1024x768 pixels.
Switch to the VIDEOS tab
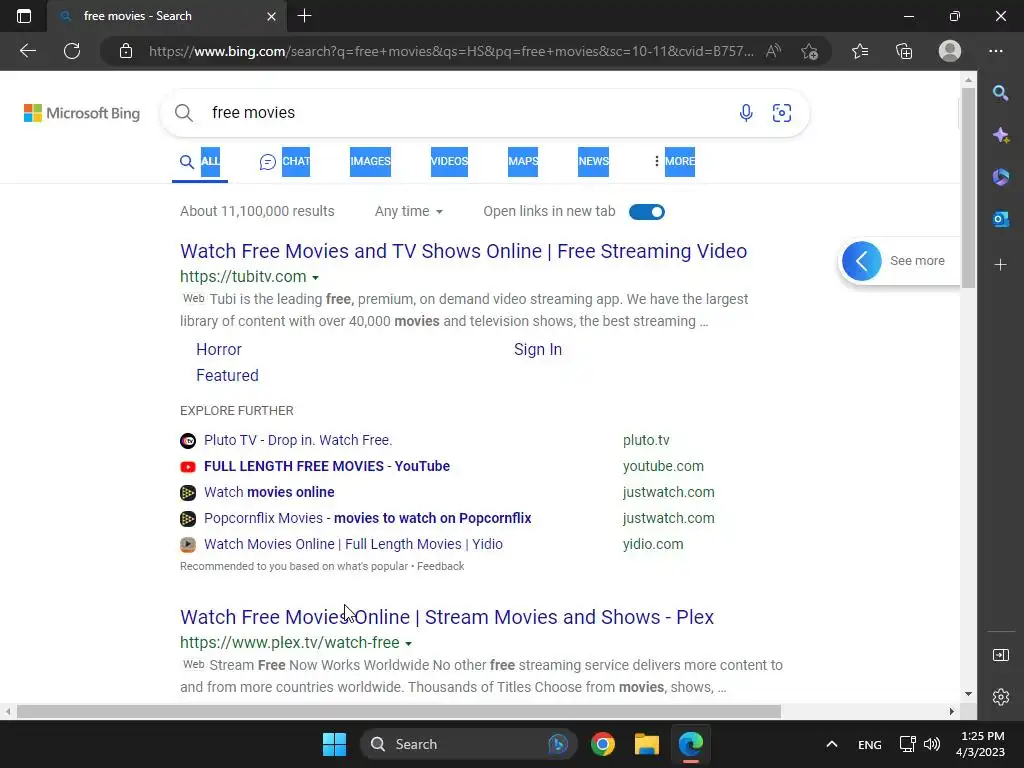pos(449,161)
